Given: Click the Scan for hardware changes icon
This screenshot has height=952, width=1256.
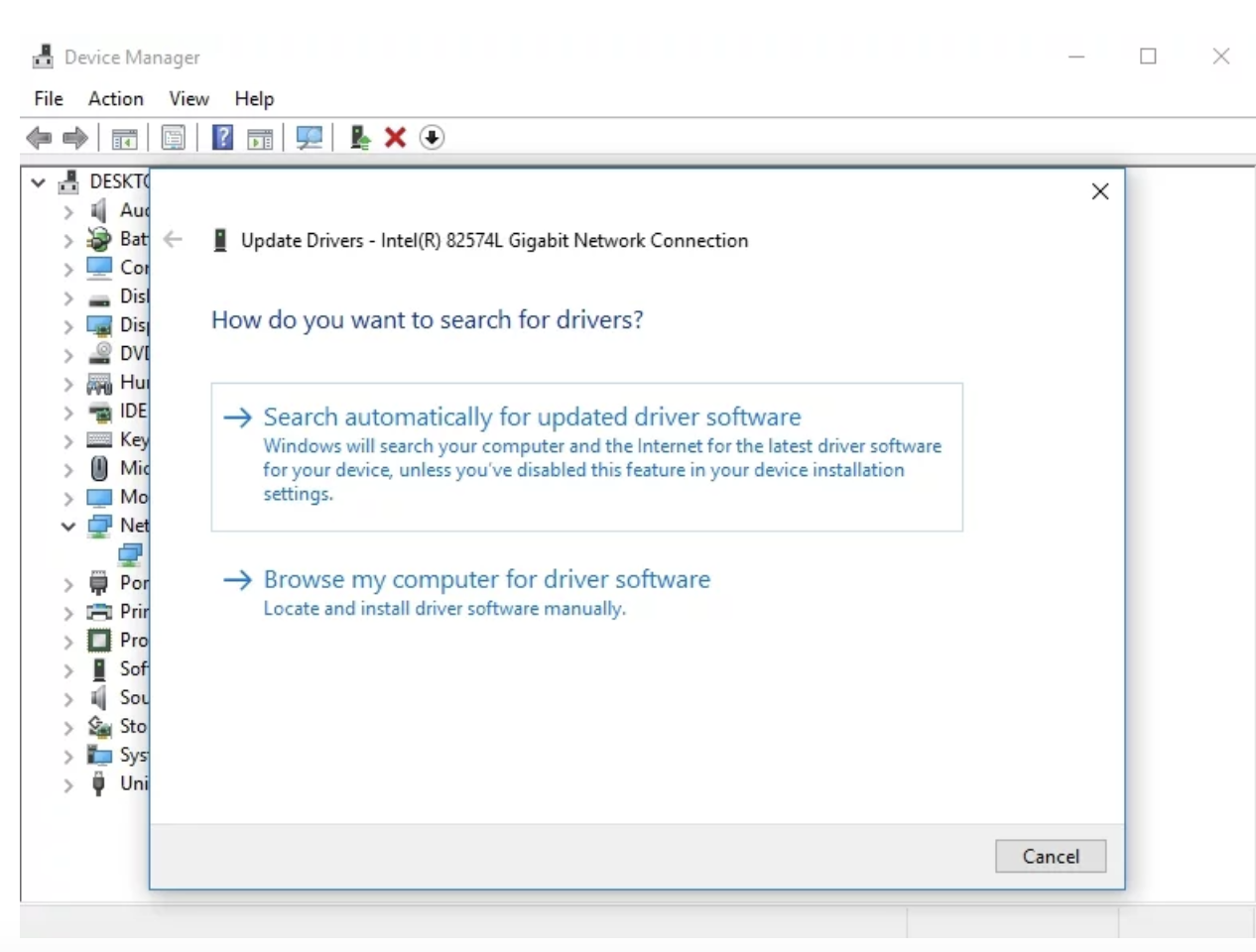Looking at the screenshot, I should (x=309, y=137).
